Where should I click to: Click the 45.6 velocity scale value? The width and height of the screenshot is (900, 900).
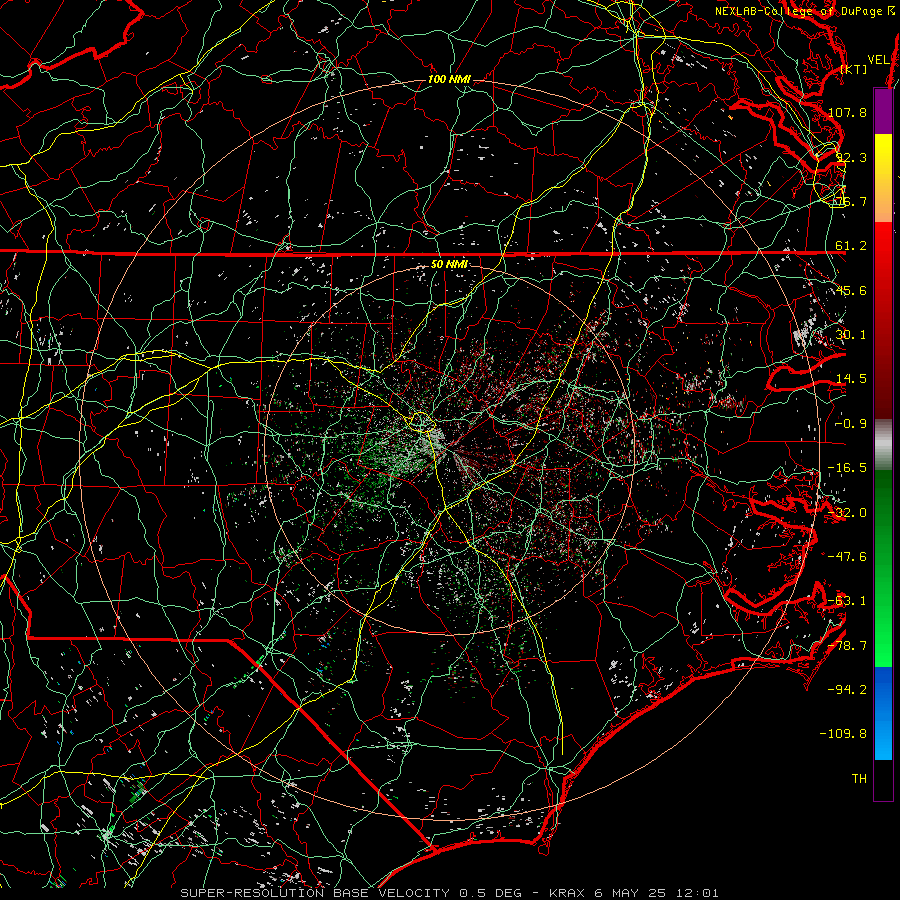tap(851, 290)
